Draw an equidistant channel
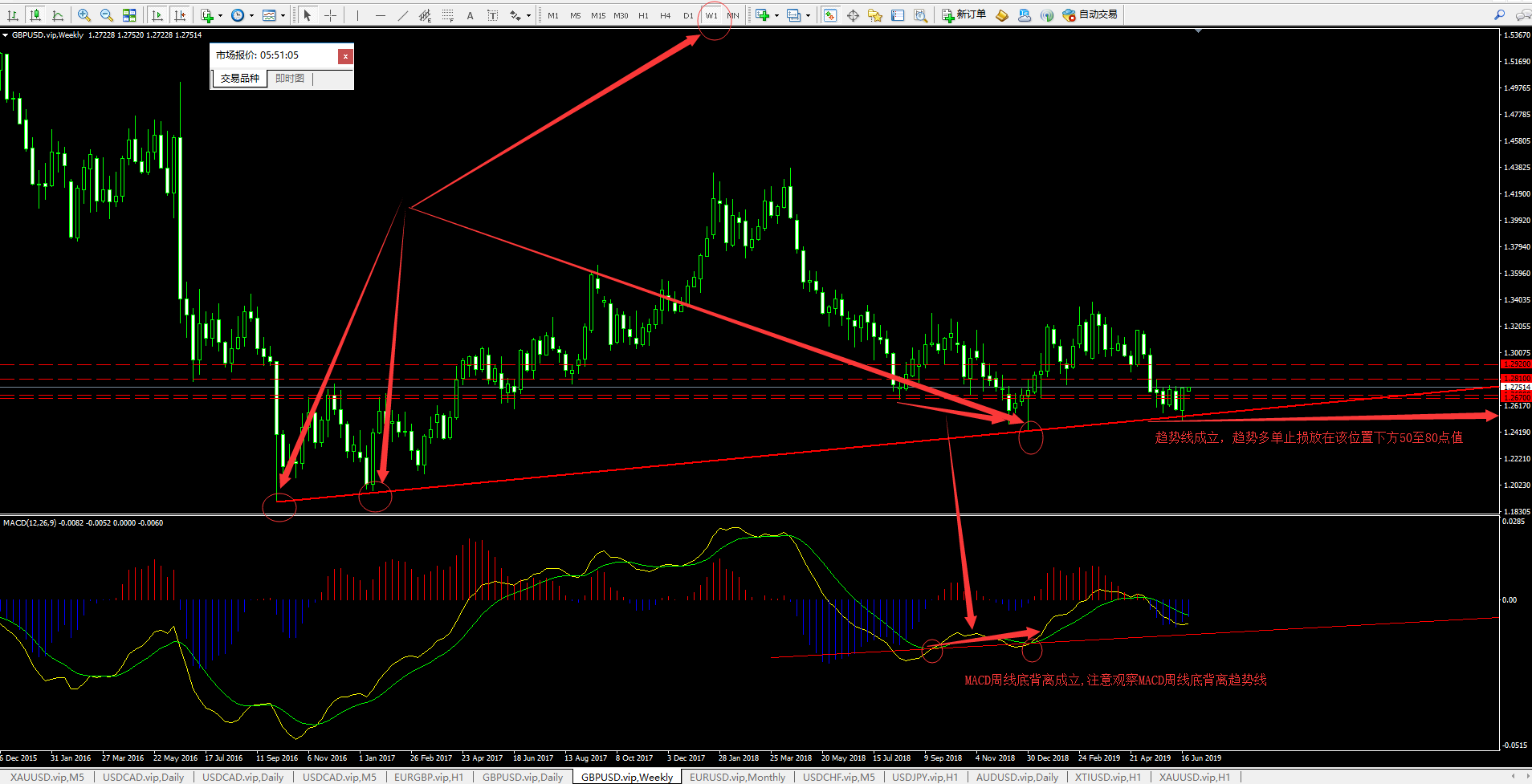The image size is (1532, 784). pyautogui.click(x=426, y=15)
